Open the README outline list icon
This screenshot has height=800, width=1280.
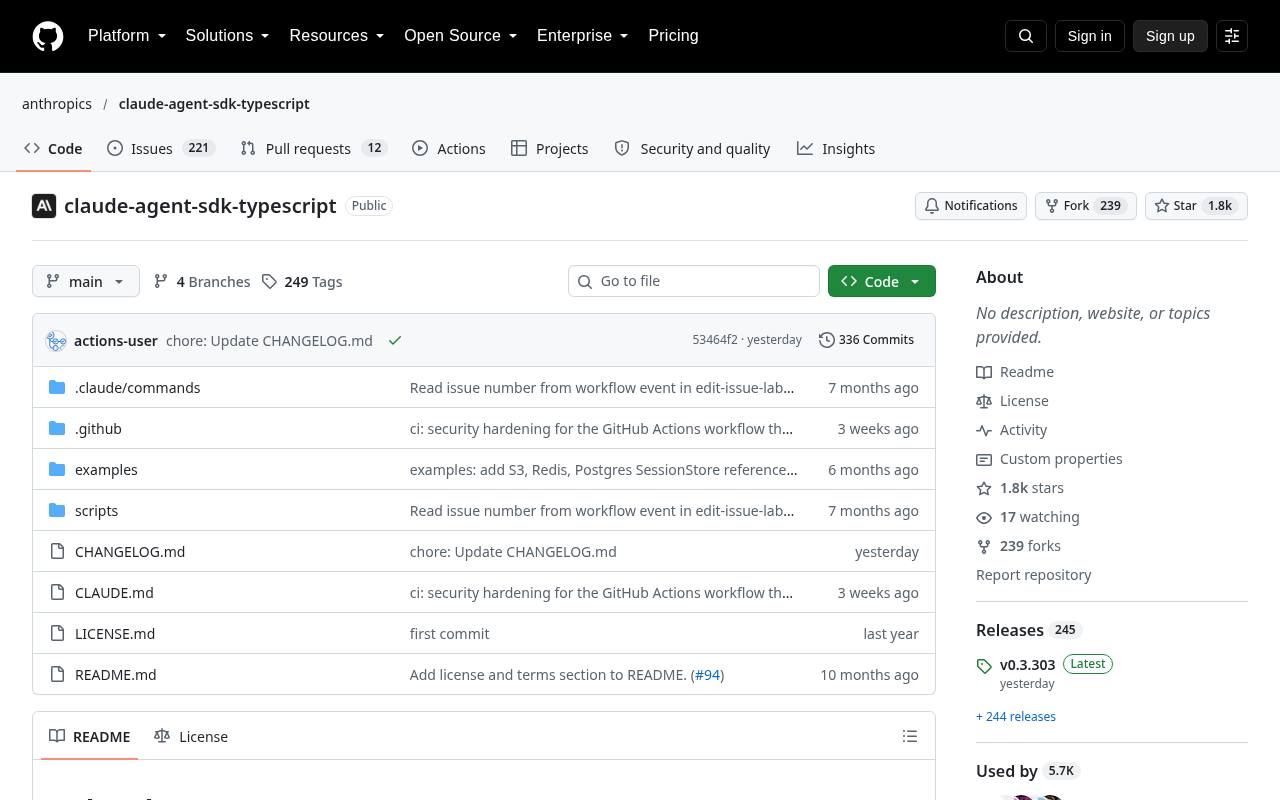[910, 736]
